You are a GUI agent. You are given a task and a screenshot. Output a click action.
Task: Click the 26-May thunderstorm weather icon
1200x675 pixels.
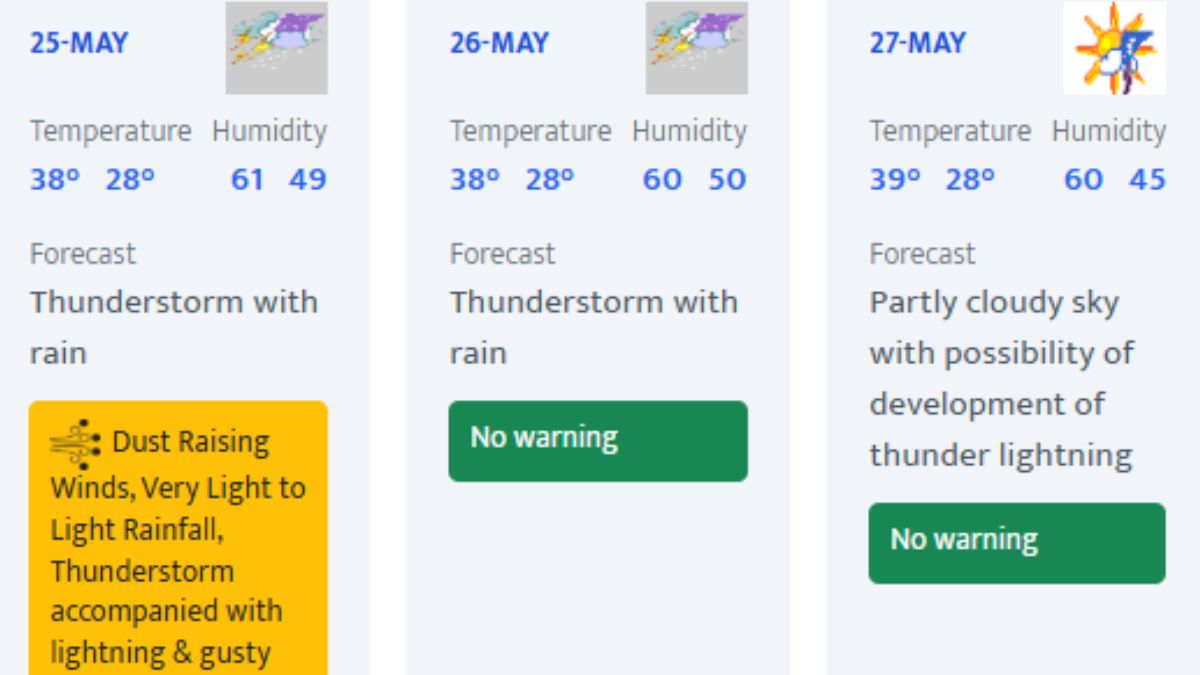[696, 48]
